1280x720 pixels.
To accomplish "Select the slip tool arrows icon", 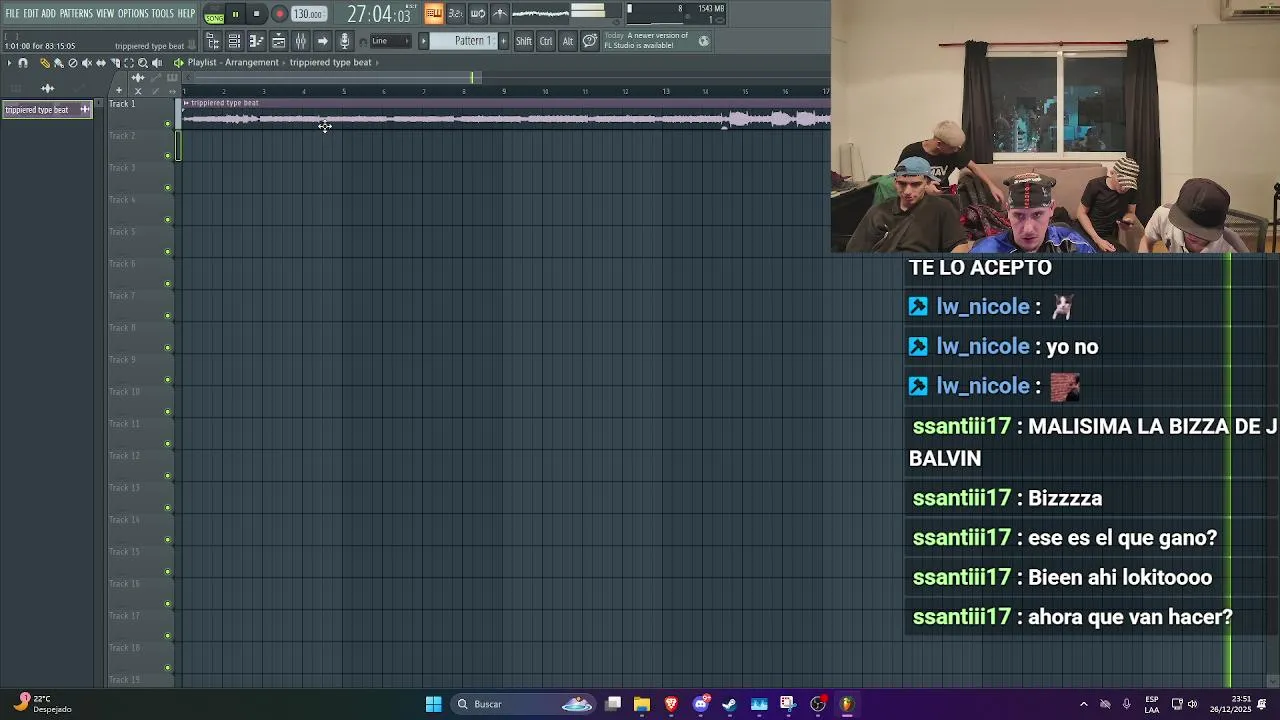I will tap(101, 63).
